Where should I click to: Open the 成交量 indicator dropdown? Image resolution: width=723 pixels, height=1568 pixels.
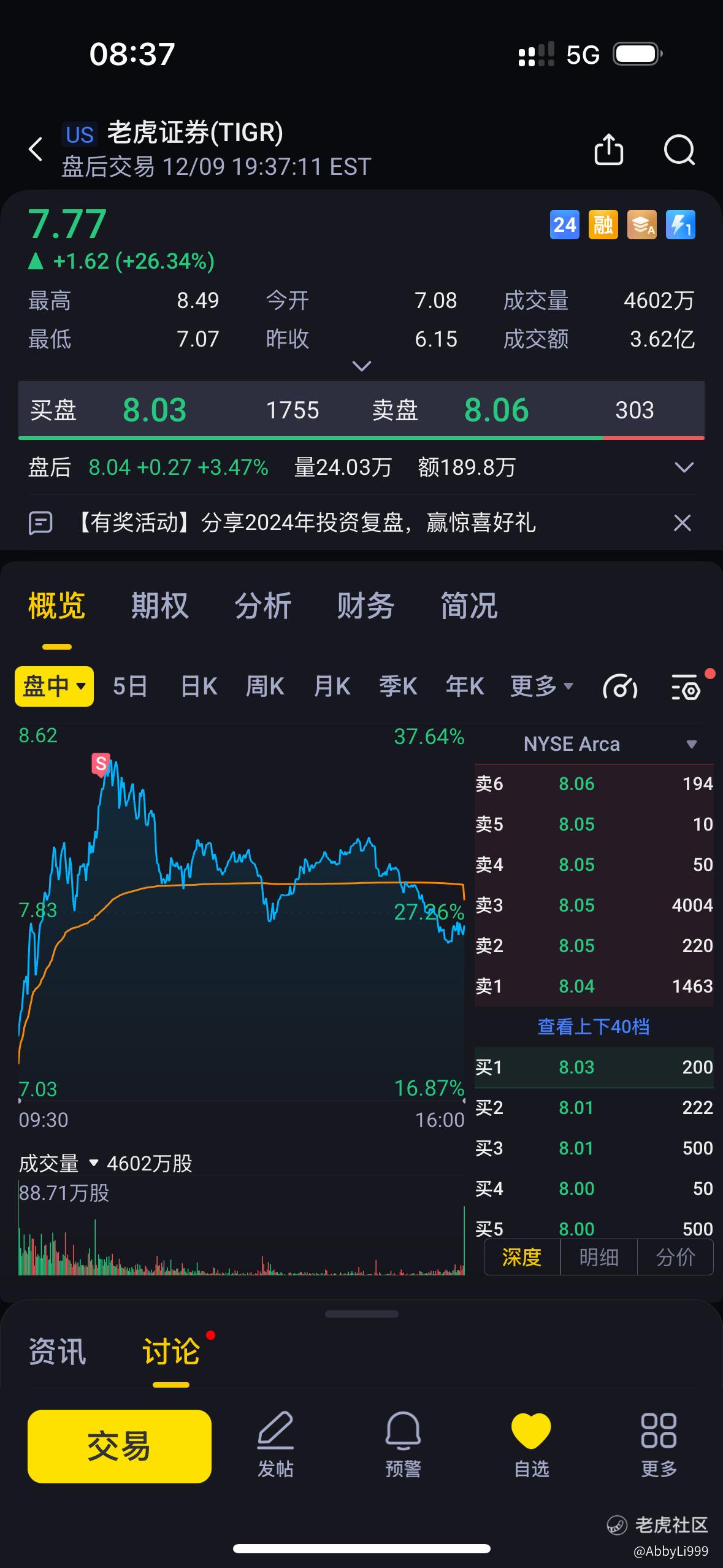coord(59,1163)
